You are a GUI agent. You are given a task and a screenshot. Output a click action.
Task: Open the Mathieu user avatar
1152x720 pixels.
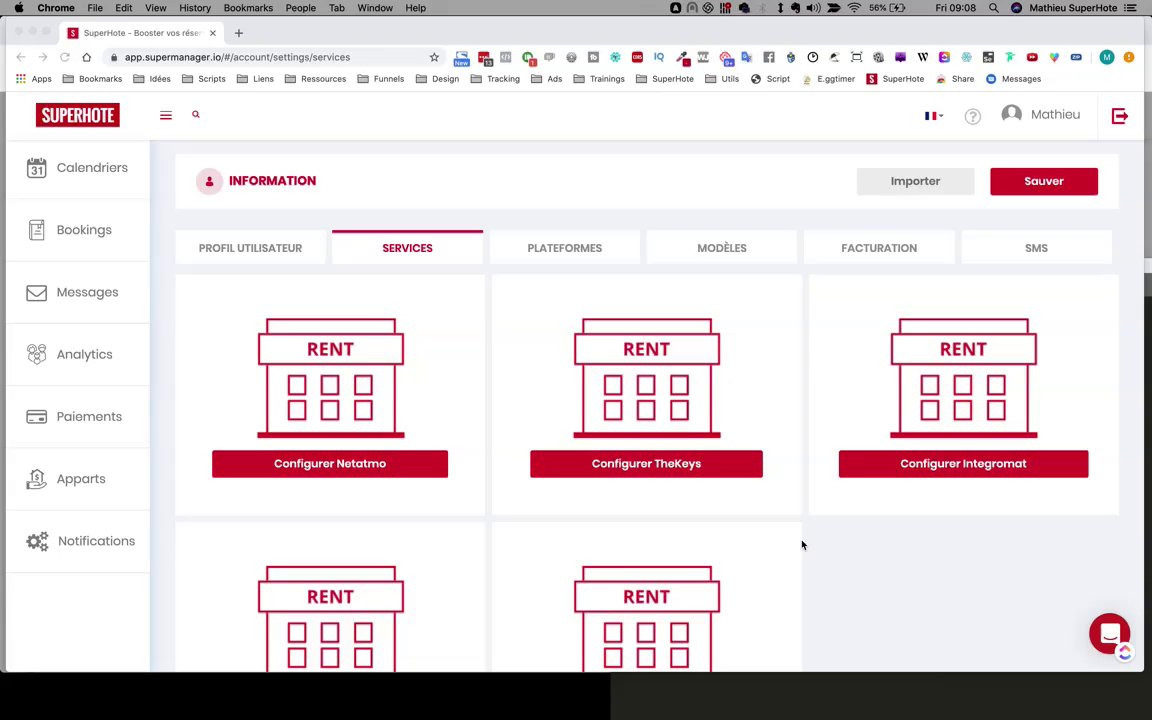pyautogui.click(x=1012, y=114)
